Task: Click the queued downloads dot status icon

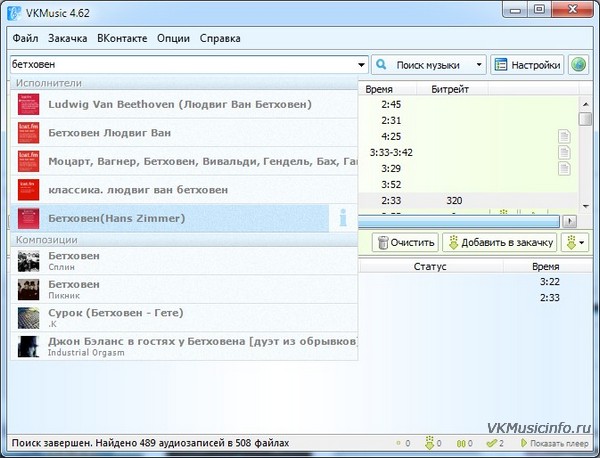Action: pos(399,443)
